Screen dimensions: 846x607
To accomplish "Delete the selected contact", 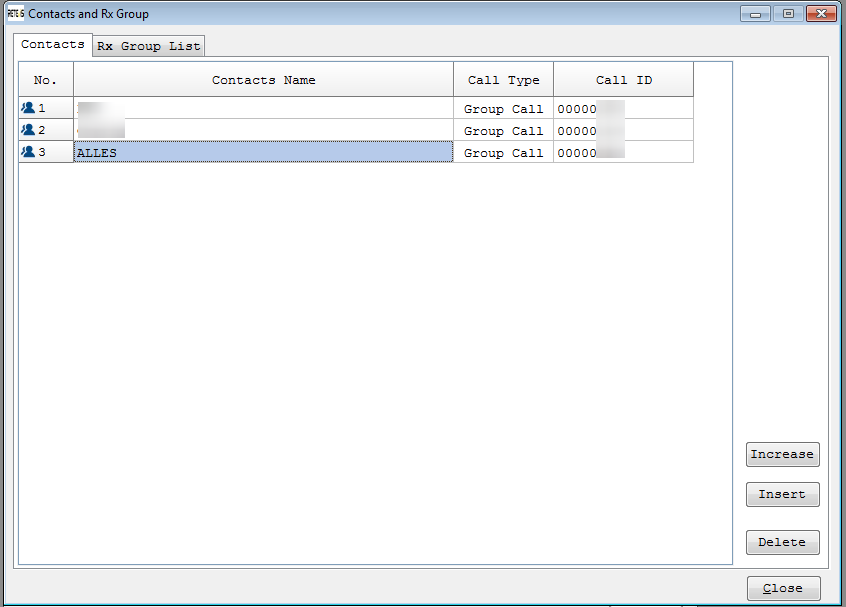I will (782, 542).
